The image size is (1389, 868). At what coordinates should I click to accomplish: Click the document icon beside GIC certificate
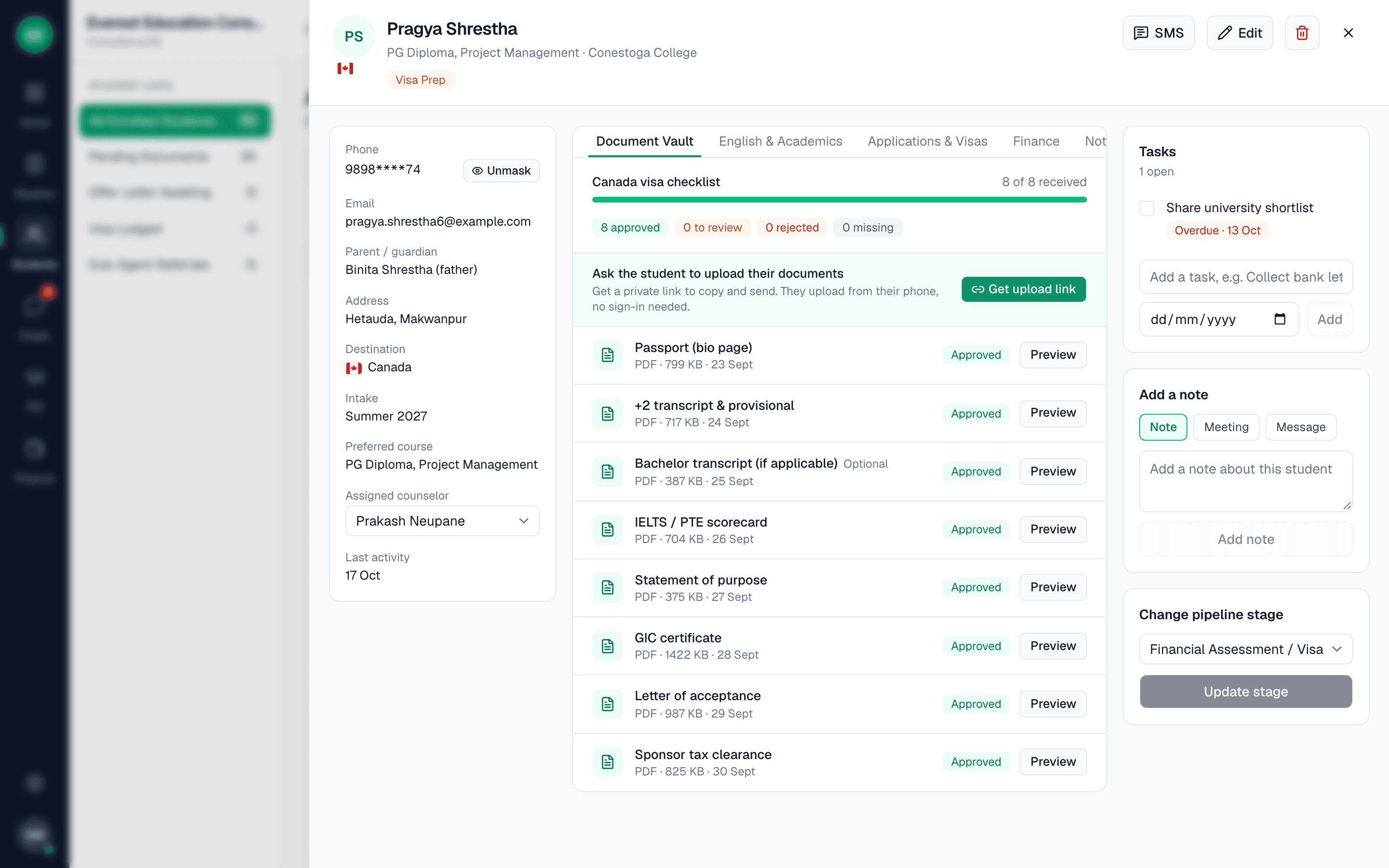point(607,646)
